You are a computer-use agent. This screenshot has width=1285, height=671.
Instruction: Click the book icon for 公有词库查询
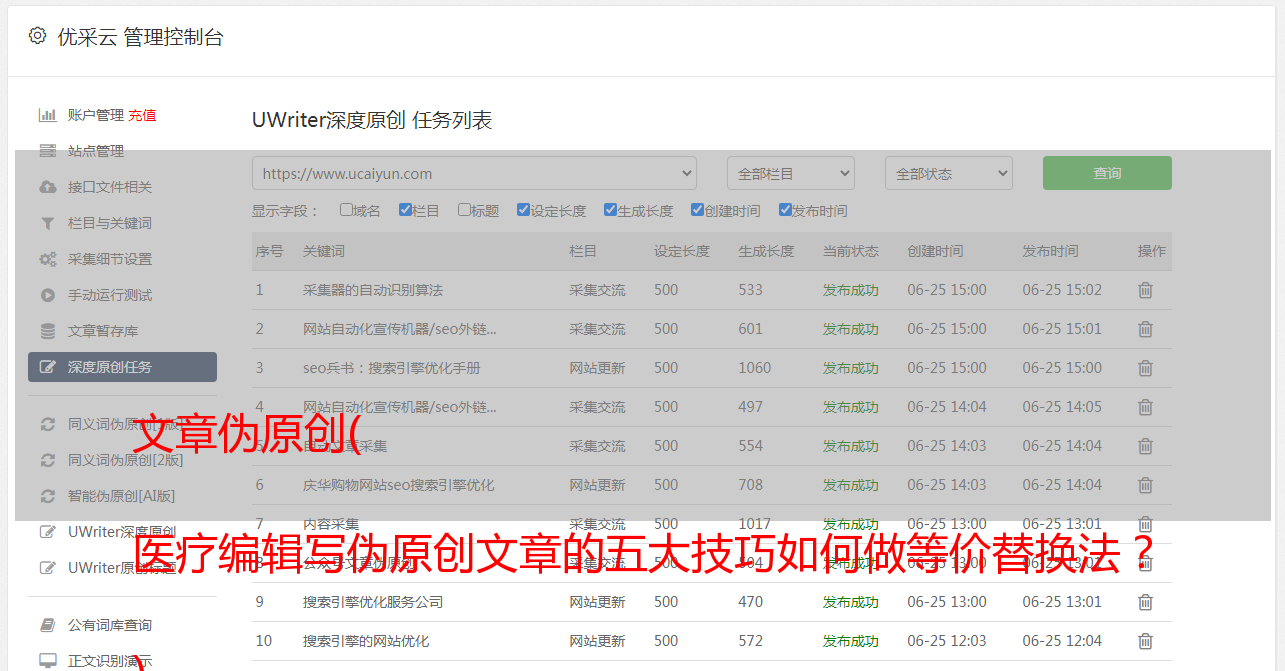47,625
